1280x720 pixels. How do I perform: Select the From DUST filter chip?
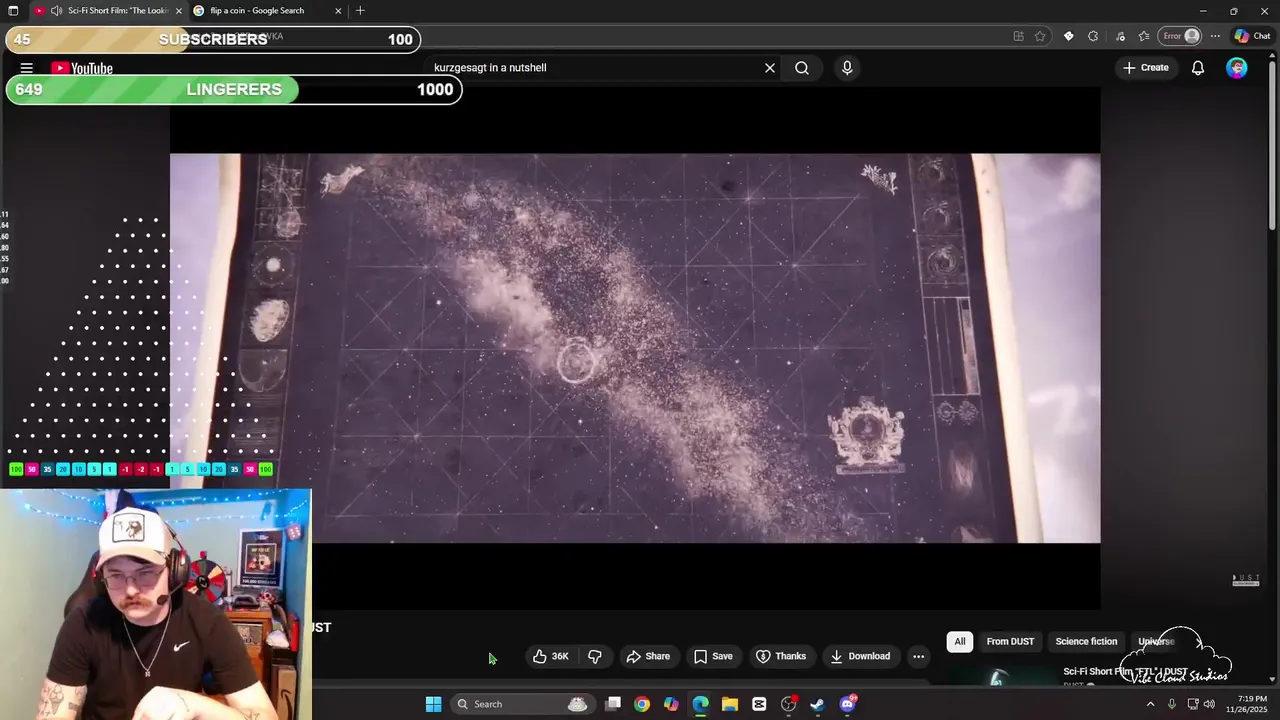(x=1010, y=642)
